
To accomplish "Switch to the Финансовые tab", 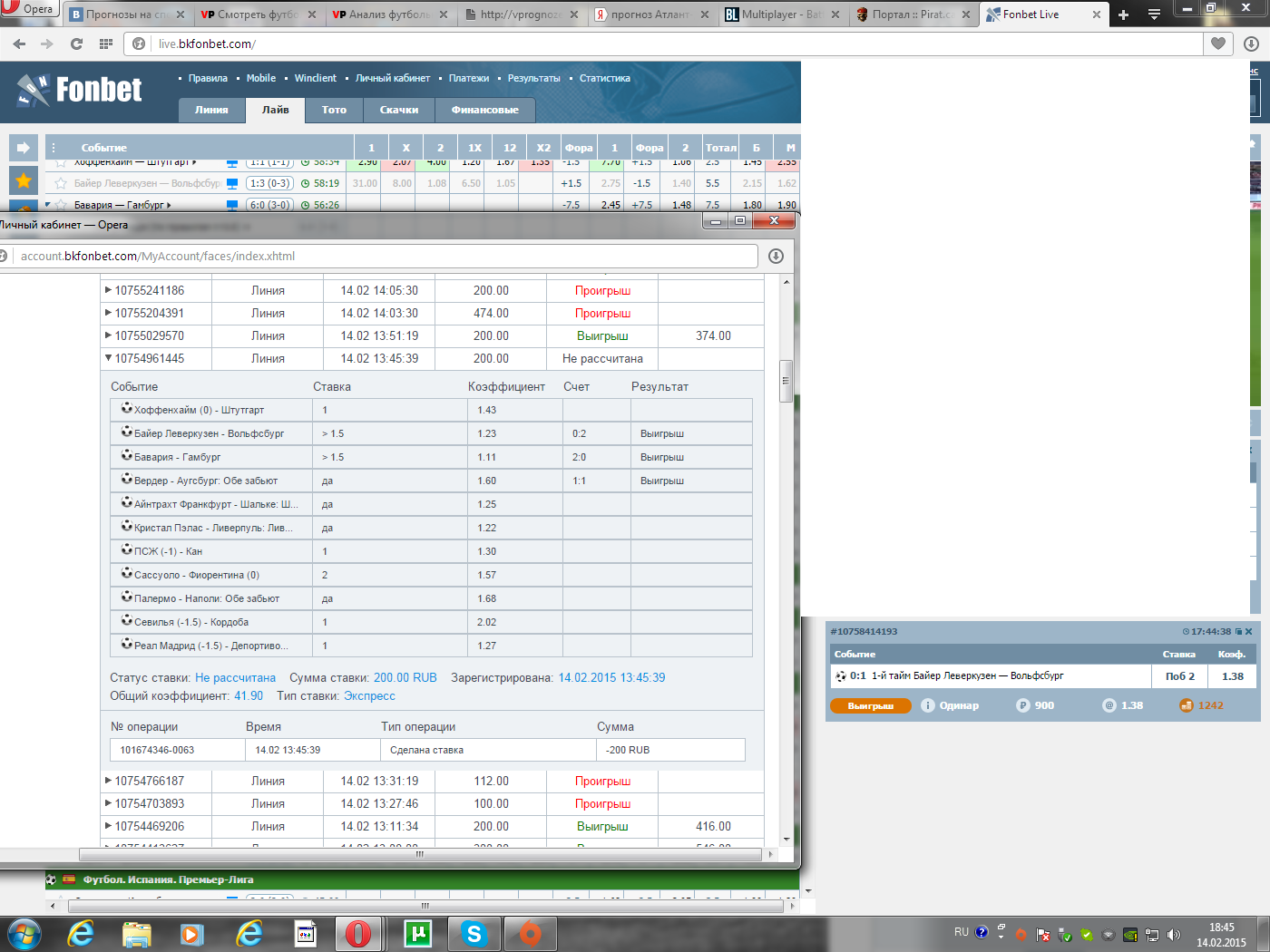I will 485,110.
